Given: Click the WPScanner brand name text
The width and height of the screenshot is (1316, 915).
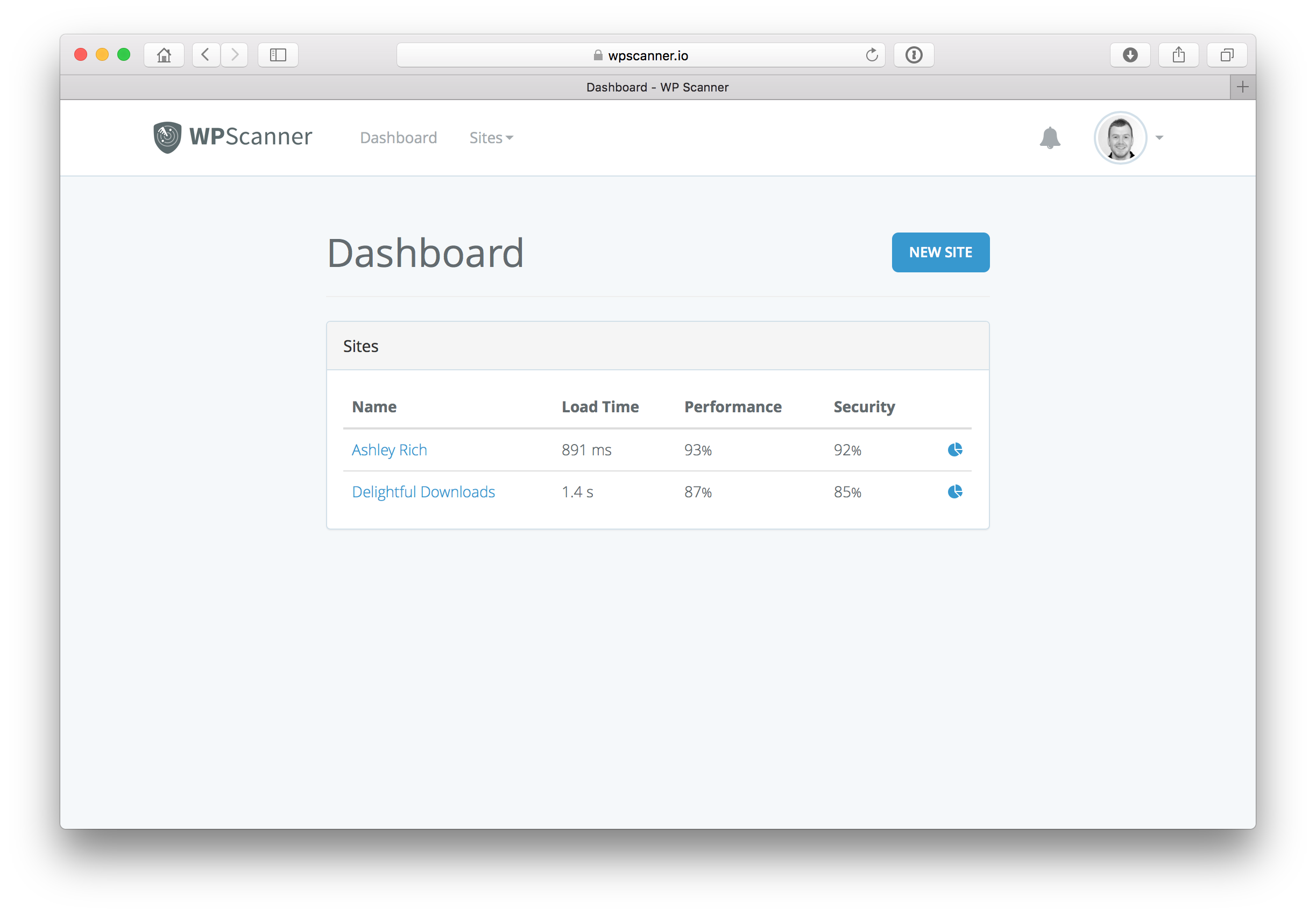Looking at the screenshot, I should [250, 137].
